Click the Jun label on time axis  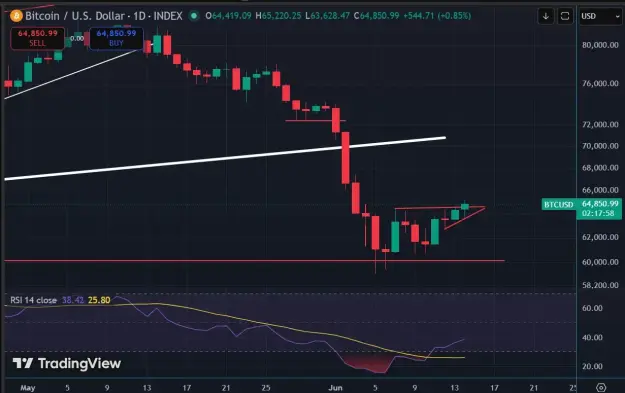335,387
